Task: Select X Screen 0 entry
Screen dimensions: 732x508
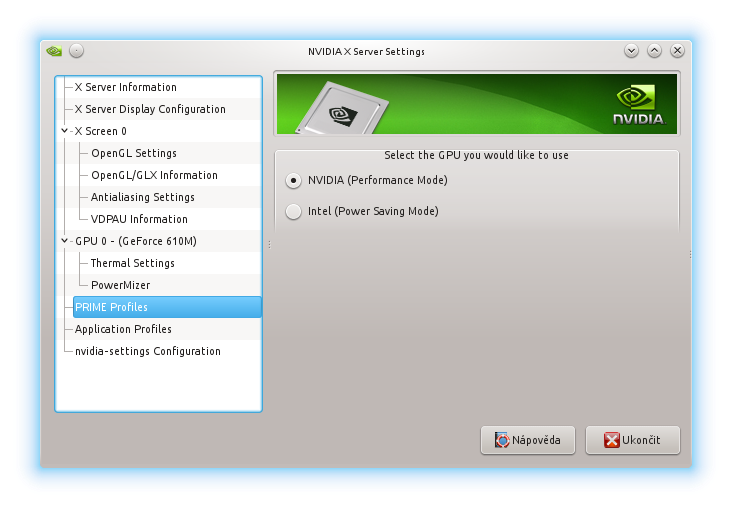Action: [x=100, y=131]
